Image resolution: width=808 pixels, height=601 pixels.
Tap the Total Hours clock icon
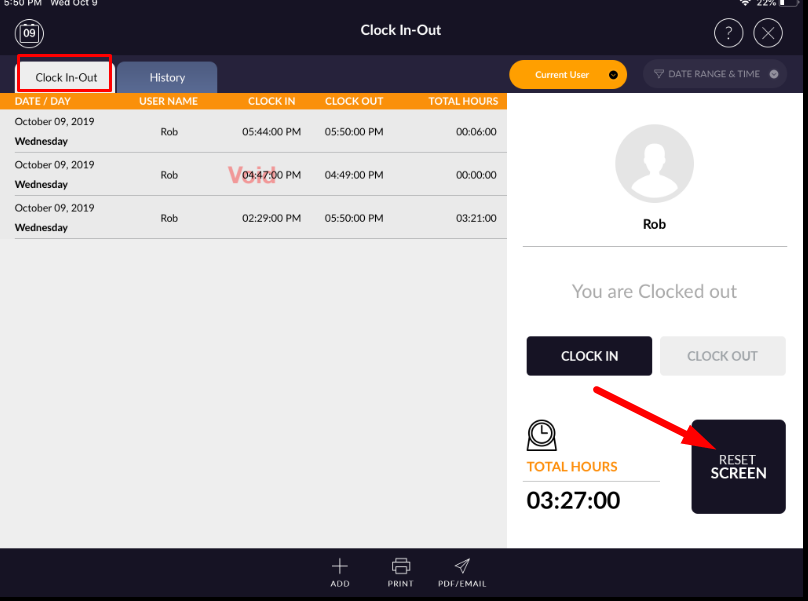pyautogui.click(x=542, y=435)
